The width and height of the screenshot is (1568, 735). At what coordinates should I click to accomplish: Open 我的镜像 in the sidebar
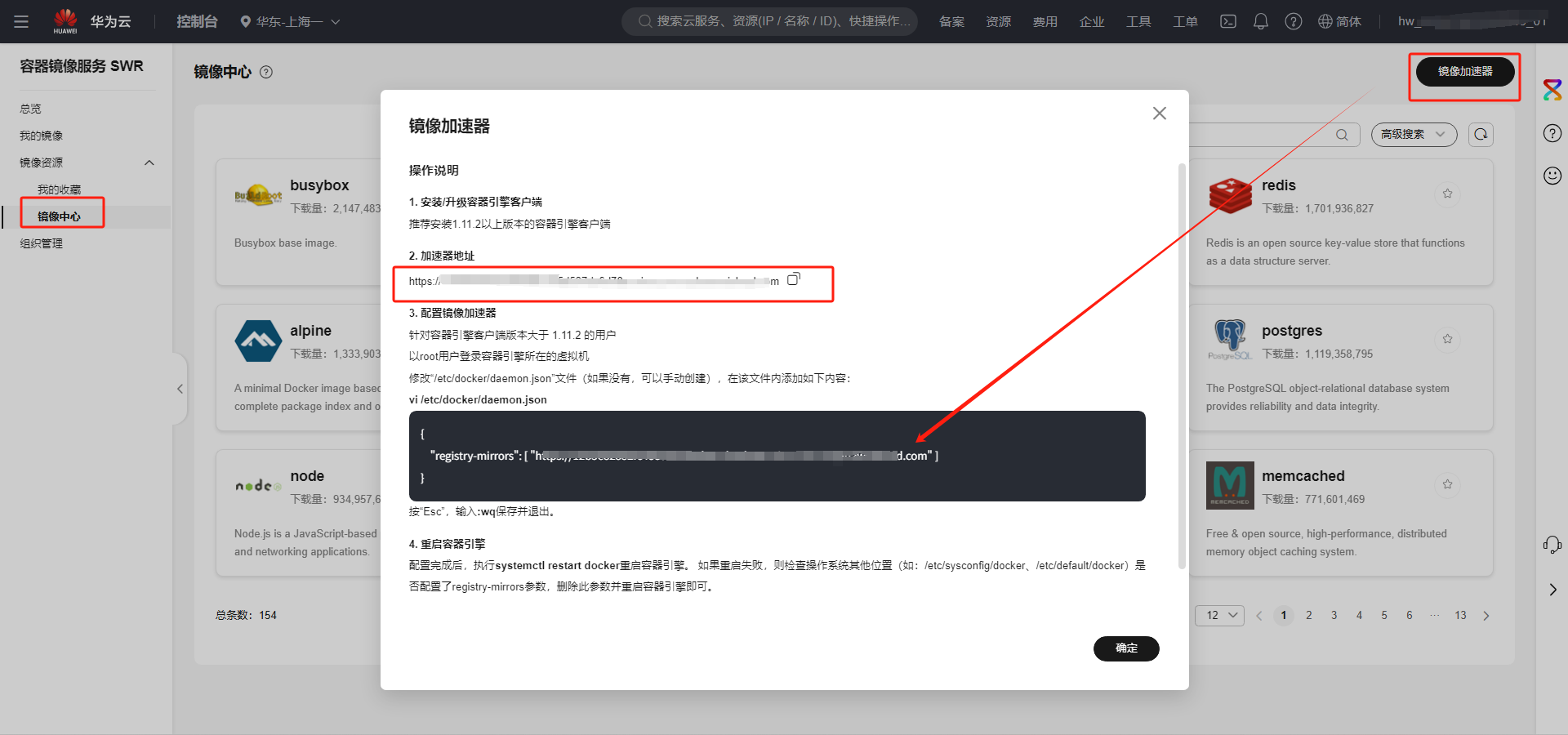coord(42,136)
